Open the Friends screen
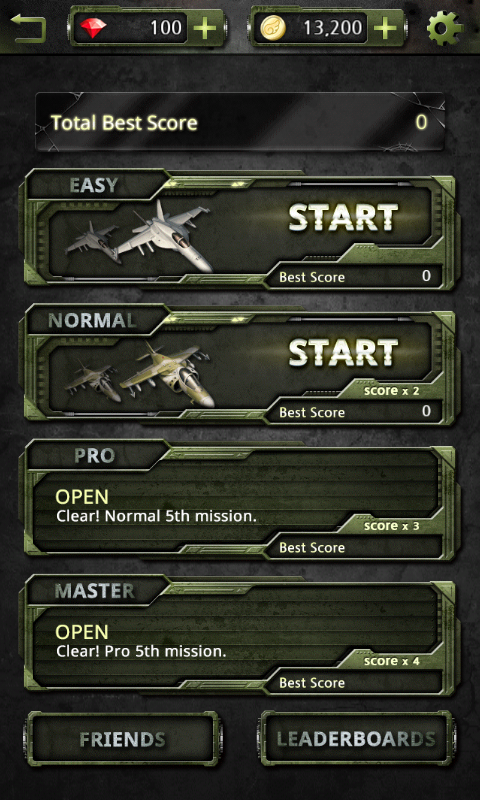 (122, 739)
